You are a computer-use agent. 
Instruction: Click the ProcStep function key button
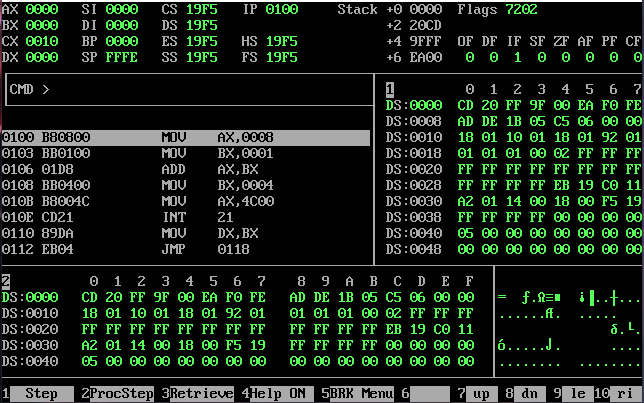coord(122,394)
